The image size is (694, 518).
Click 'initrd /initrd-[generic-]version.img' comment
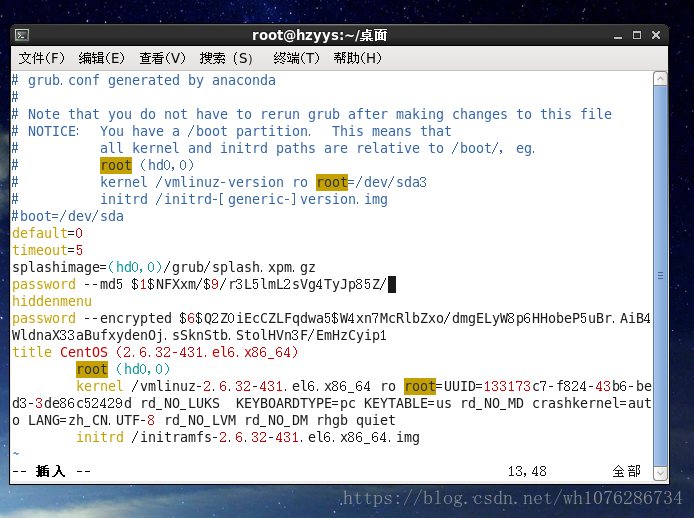tap(244, 199)
